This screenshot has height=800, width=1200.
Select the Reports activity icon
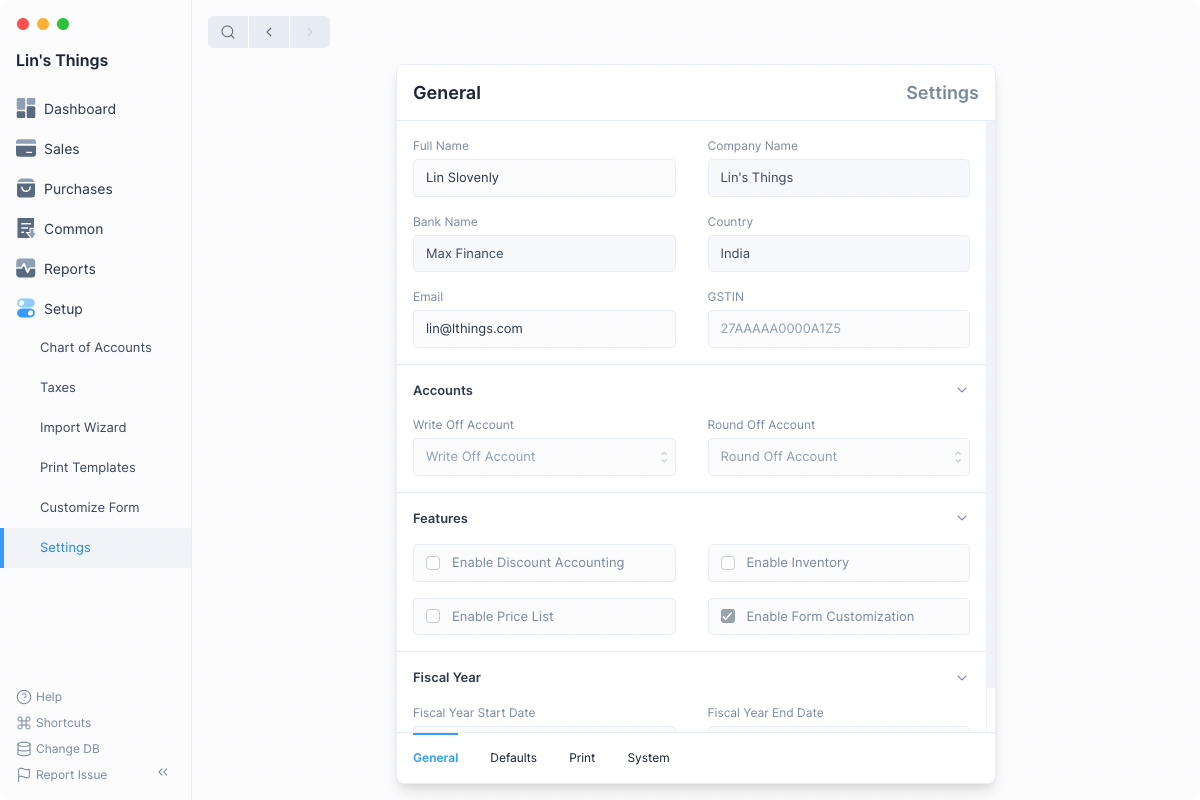tap(26, 269)
